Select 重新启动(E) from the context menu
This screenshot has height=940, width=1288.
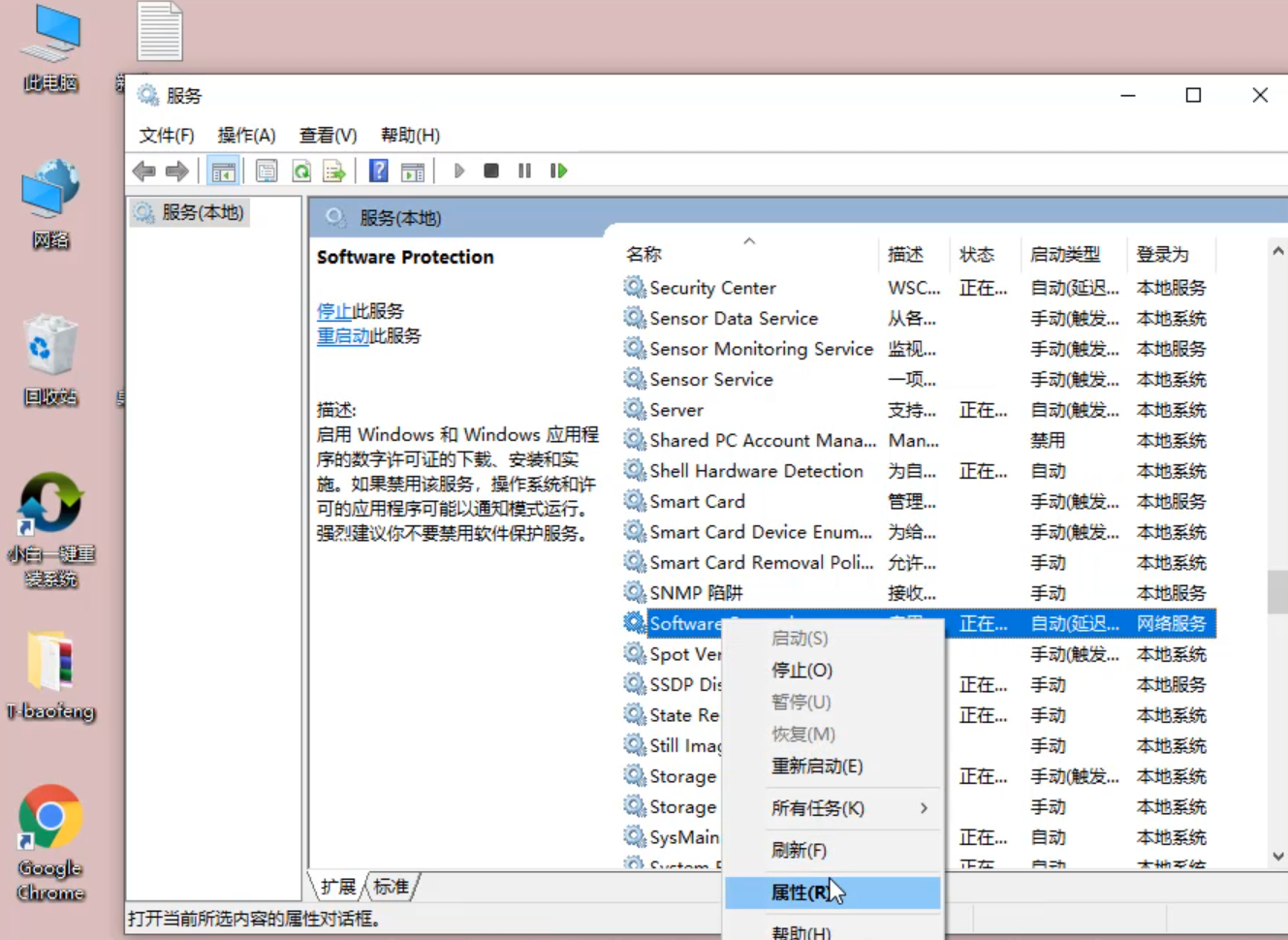816,767
